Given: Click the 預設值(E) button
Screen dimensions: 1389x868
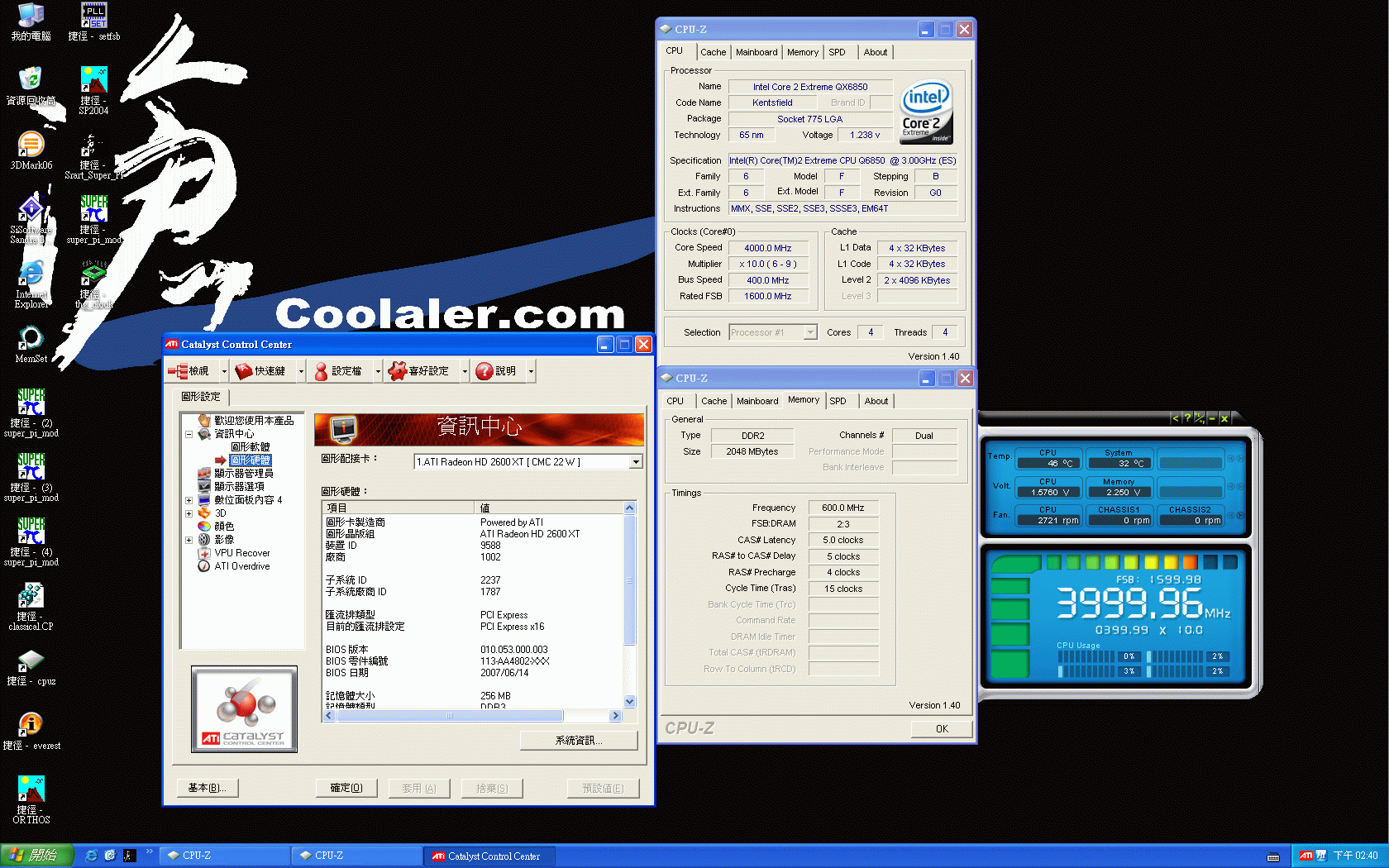Looking at the screenshot, I should pyautogui.click(x=603, y=788).
